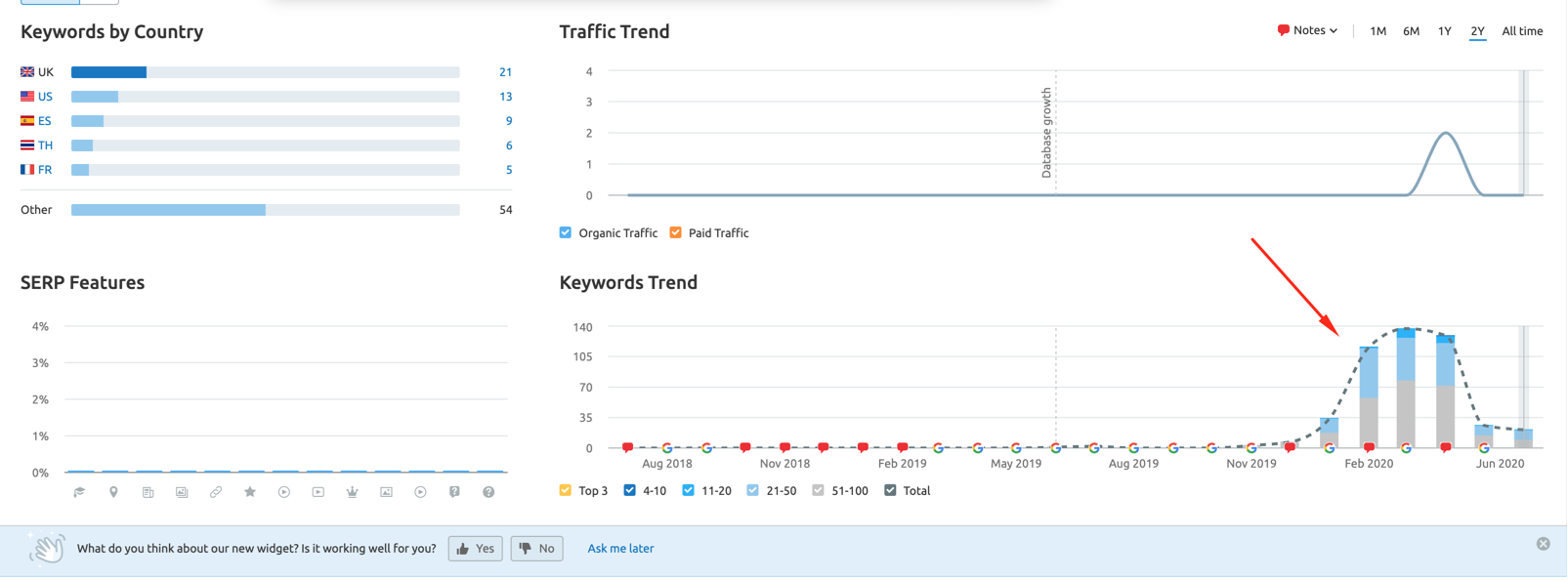Click the UK flag icon
The image size is (1568, 580).
[x=27, y=72]
